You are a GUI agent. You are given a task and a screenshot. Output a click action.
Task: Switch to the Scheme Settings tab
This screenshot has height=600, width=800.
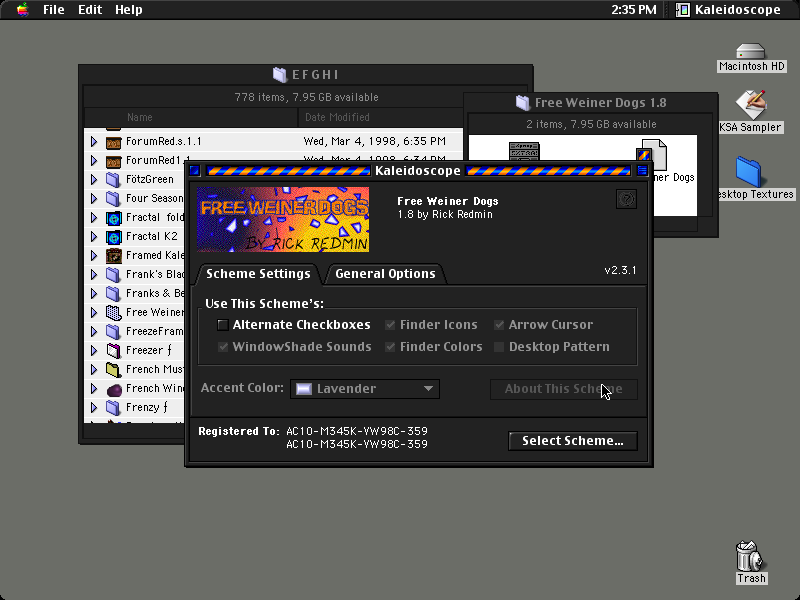(258, 274)
